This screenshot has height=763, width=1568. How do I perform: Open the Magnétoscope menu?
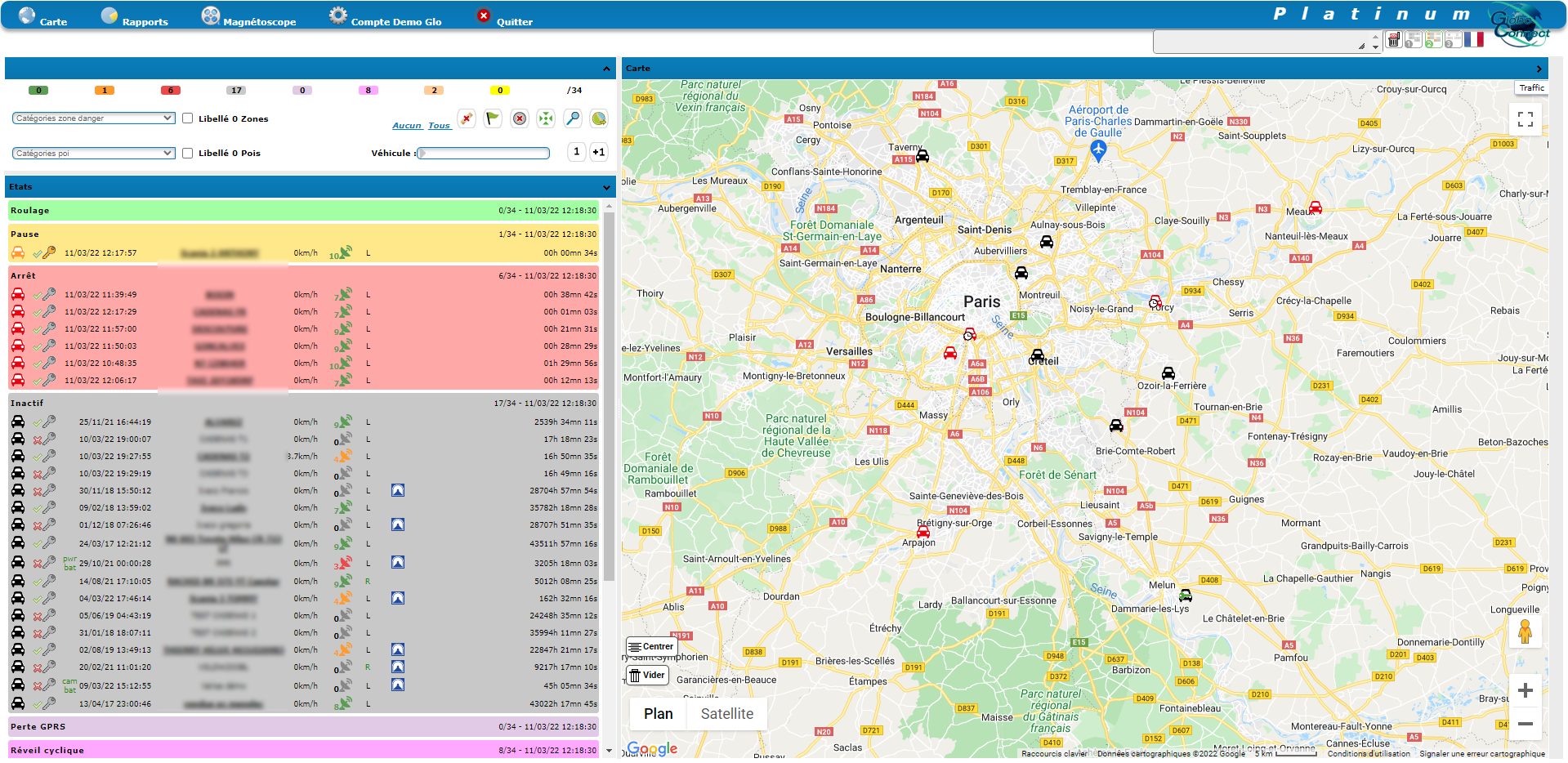pyautogui.click(x=248, y=16)
